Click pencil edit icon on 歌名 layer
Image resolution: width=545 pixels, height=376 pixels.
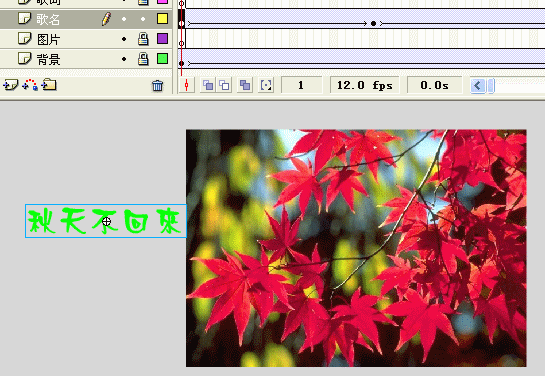(x=106, y=19)
